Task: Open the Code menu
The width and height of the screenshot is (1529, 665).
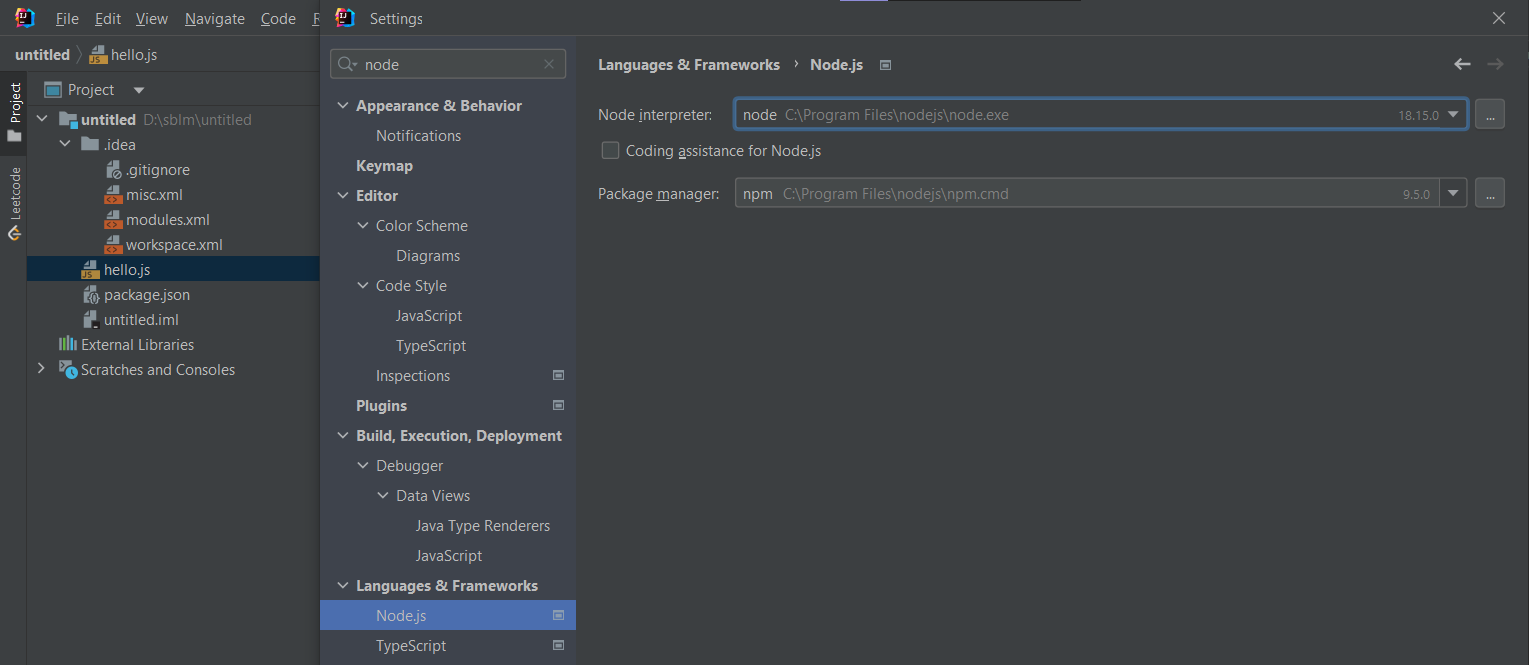Action: click(x=278, y=19)
